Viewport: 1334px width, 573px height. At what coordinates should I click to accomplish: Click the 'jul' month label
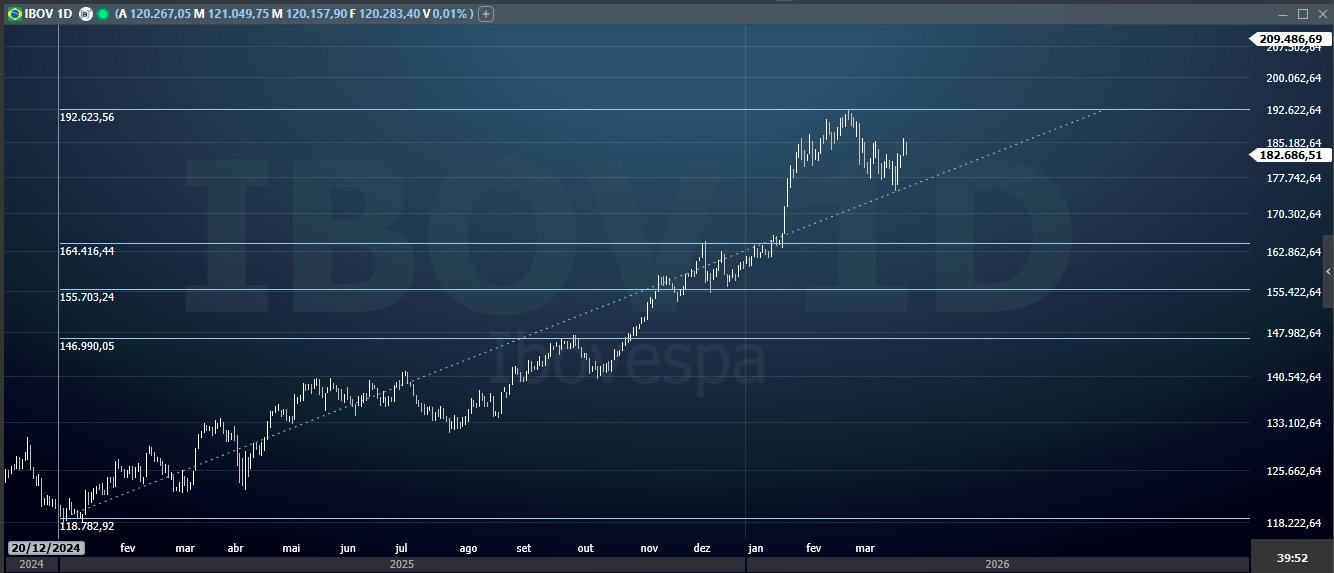(x=401, y=548)
